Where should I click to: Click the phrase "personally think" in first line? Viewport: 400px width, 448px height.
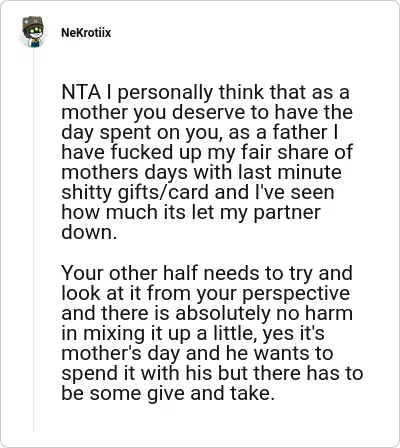point(166,93)
